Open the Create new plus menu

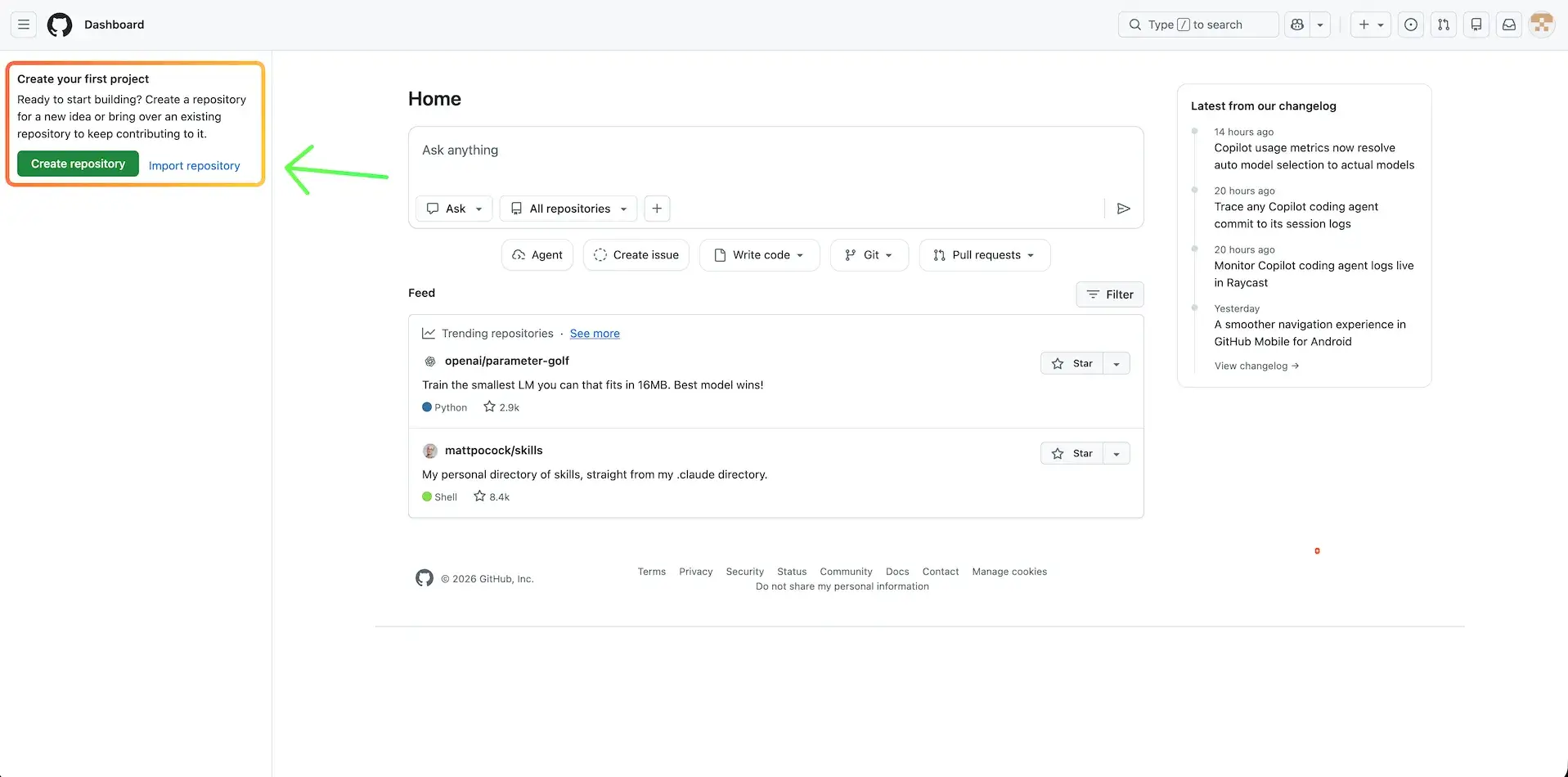click(x=1371, y=25)
